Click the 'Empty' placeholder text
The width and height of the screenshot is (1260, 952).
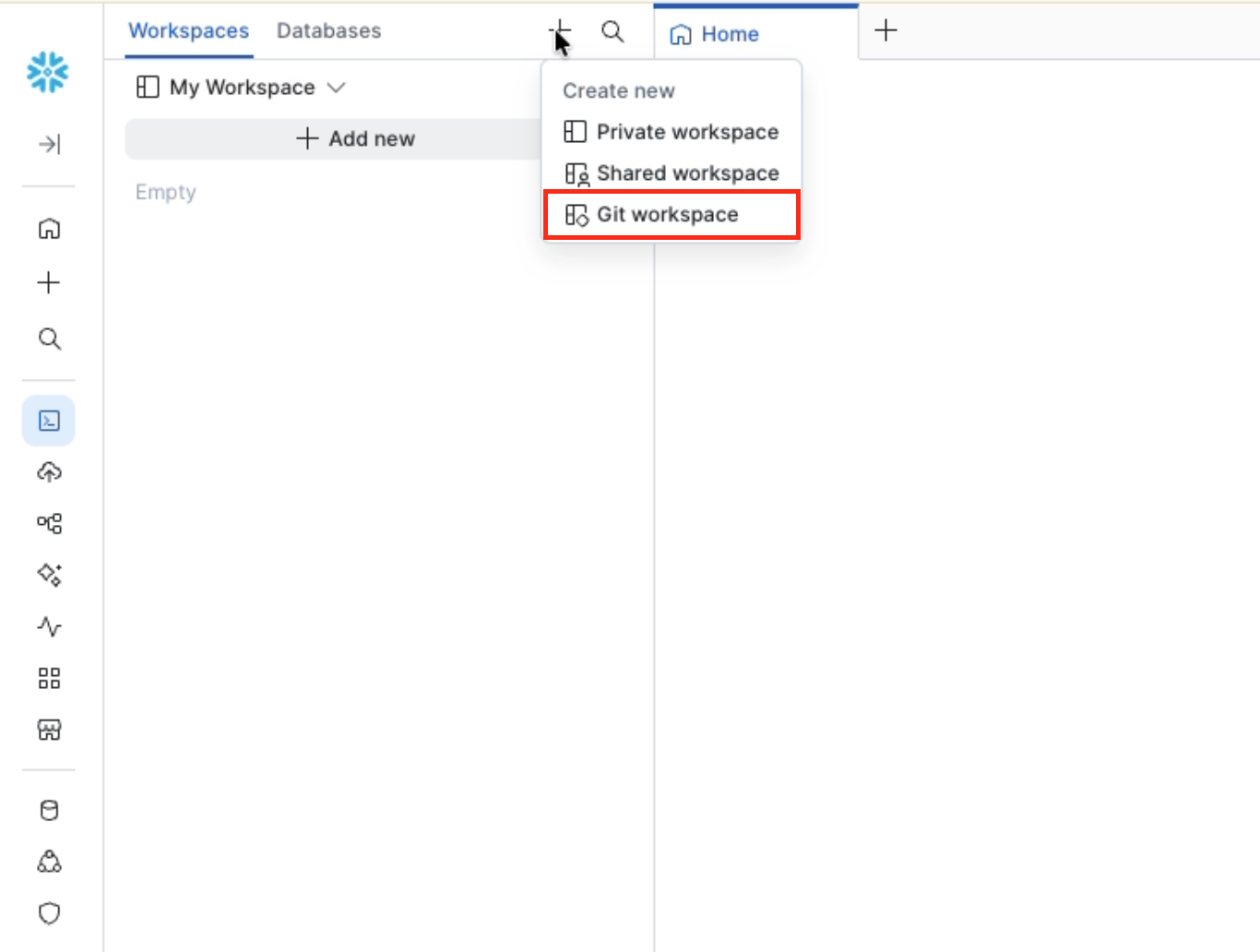(x=166, y=192)
